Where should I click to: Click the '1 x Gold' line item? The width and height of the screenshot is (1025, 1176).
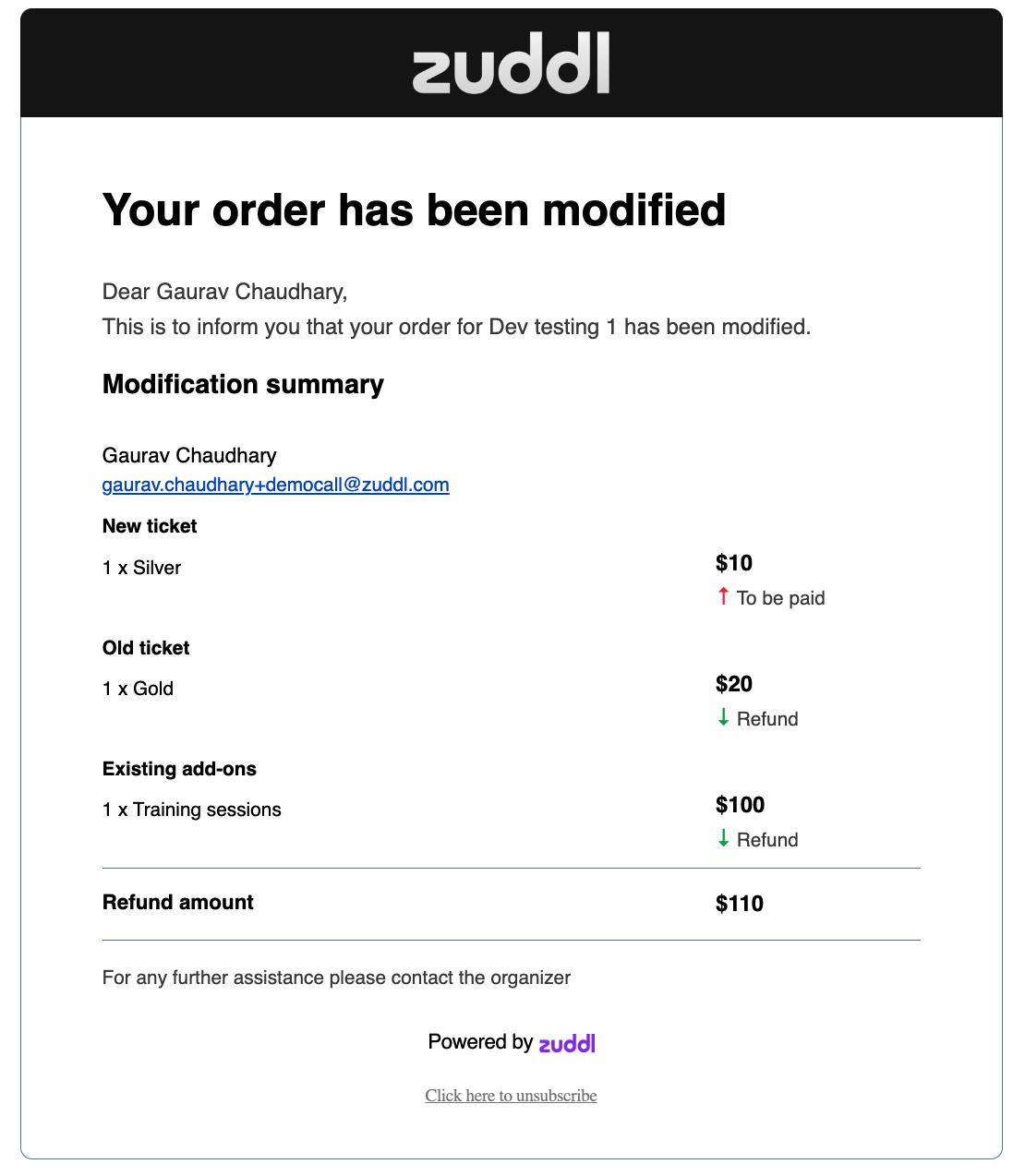point(138,689)
